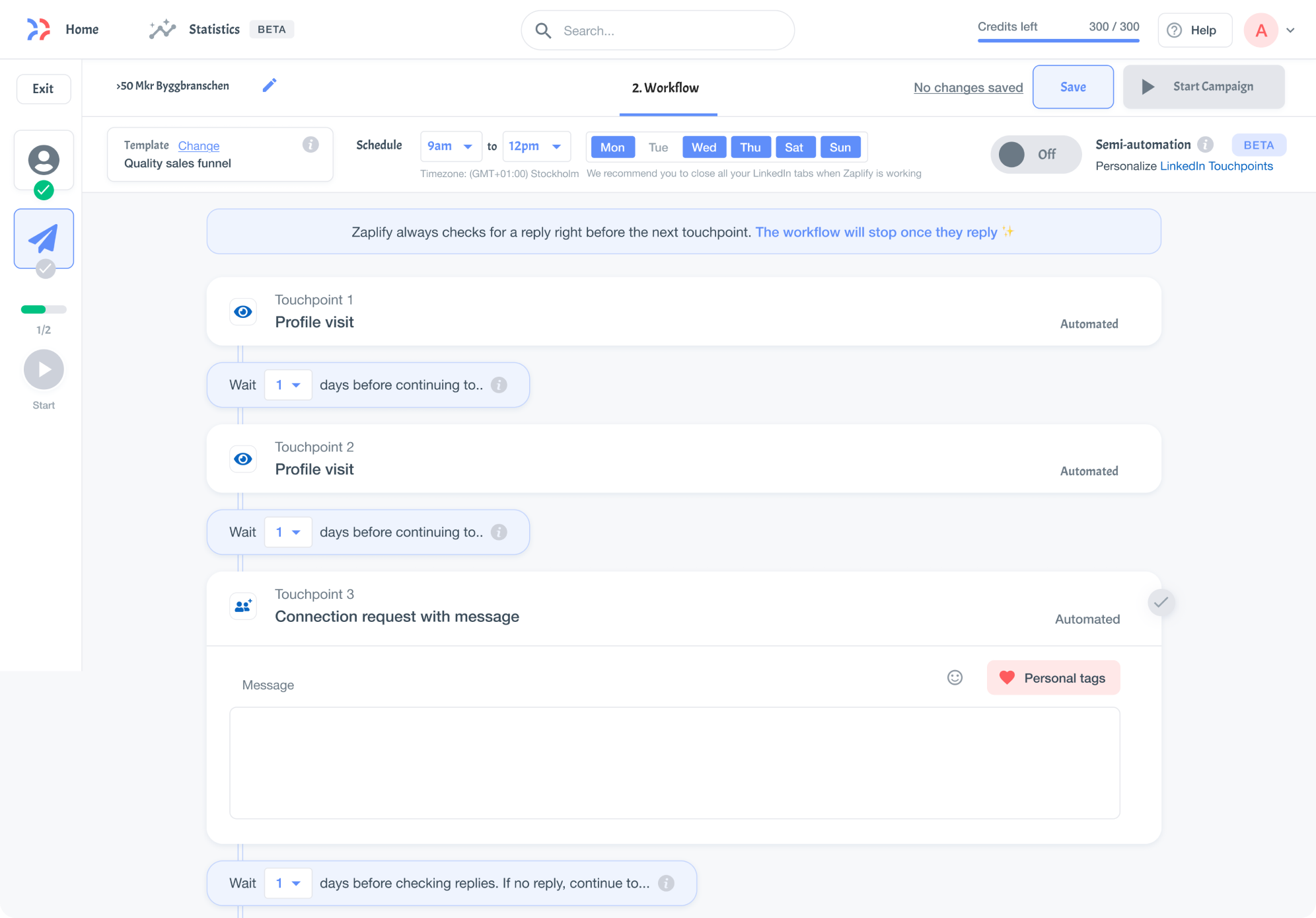Go to Home in the navigation bar
This screenshot has height=918, width=1316.
[x=82, y=29]
